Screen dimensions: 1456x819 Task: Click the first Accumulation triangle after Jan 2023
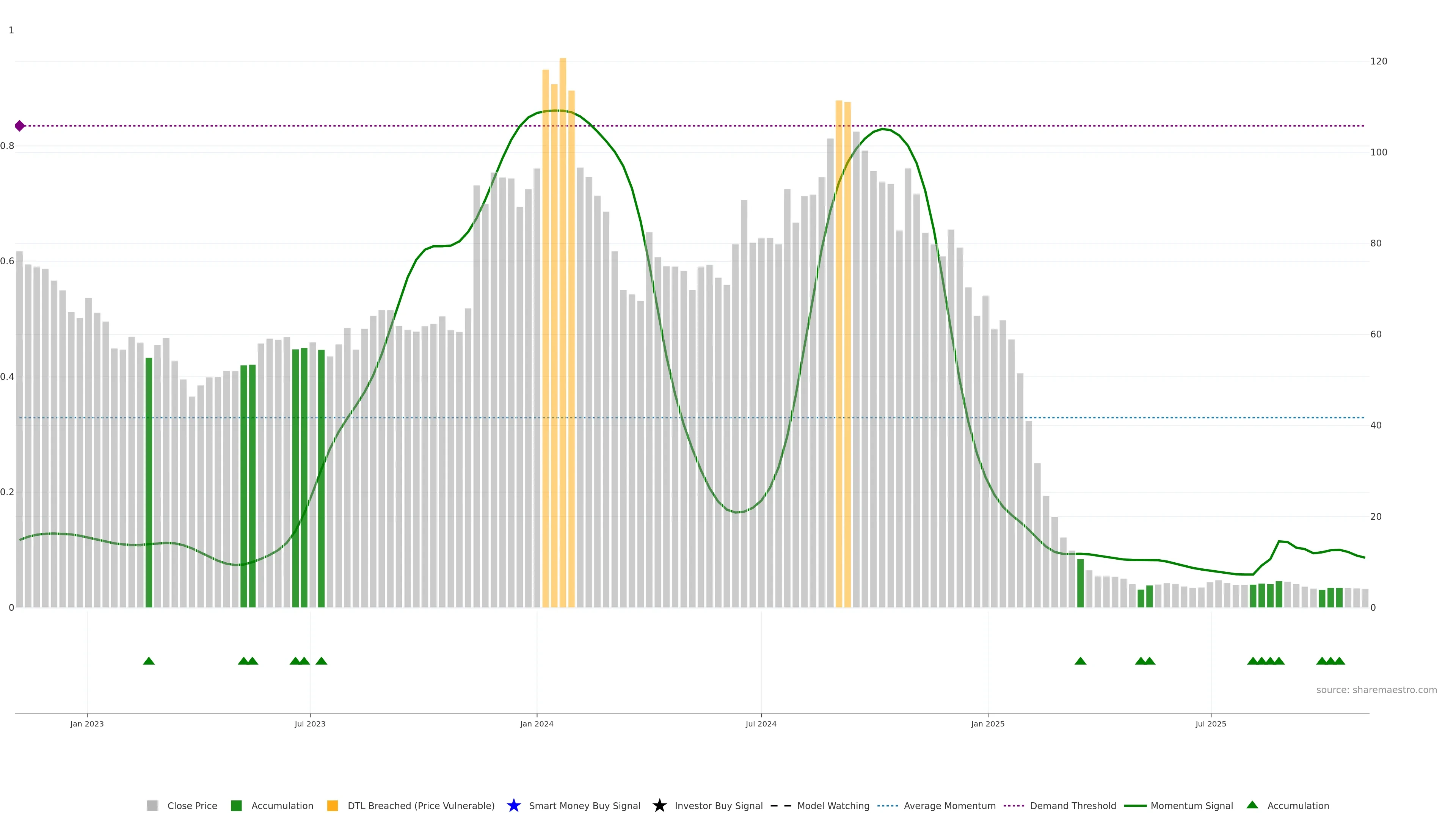[x=149, y=661]
